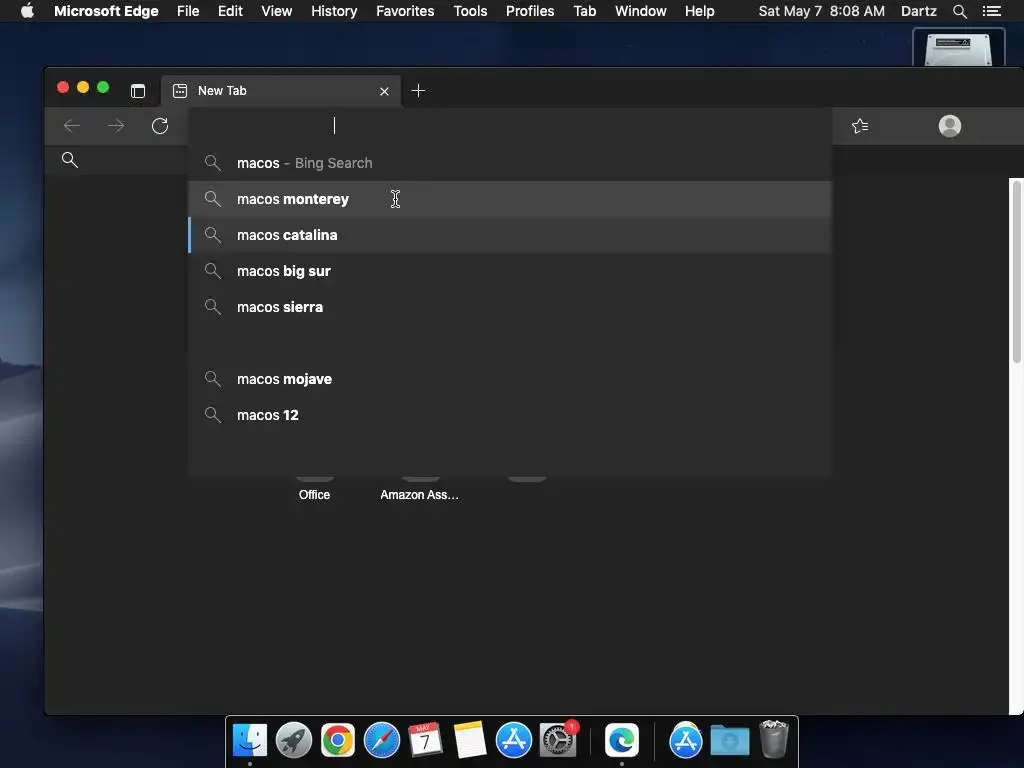This screenshot has width=1024, height=768.
Task: Open Spotlight search in the menu bar
Action: (x=959, y=11)
